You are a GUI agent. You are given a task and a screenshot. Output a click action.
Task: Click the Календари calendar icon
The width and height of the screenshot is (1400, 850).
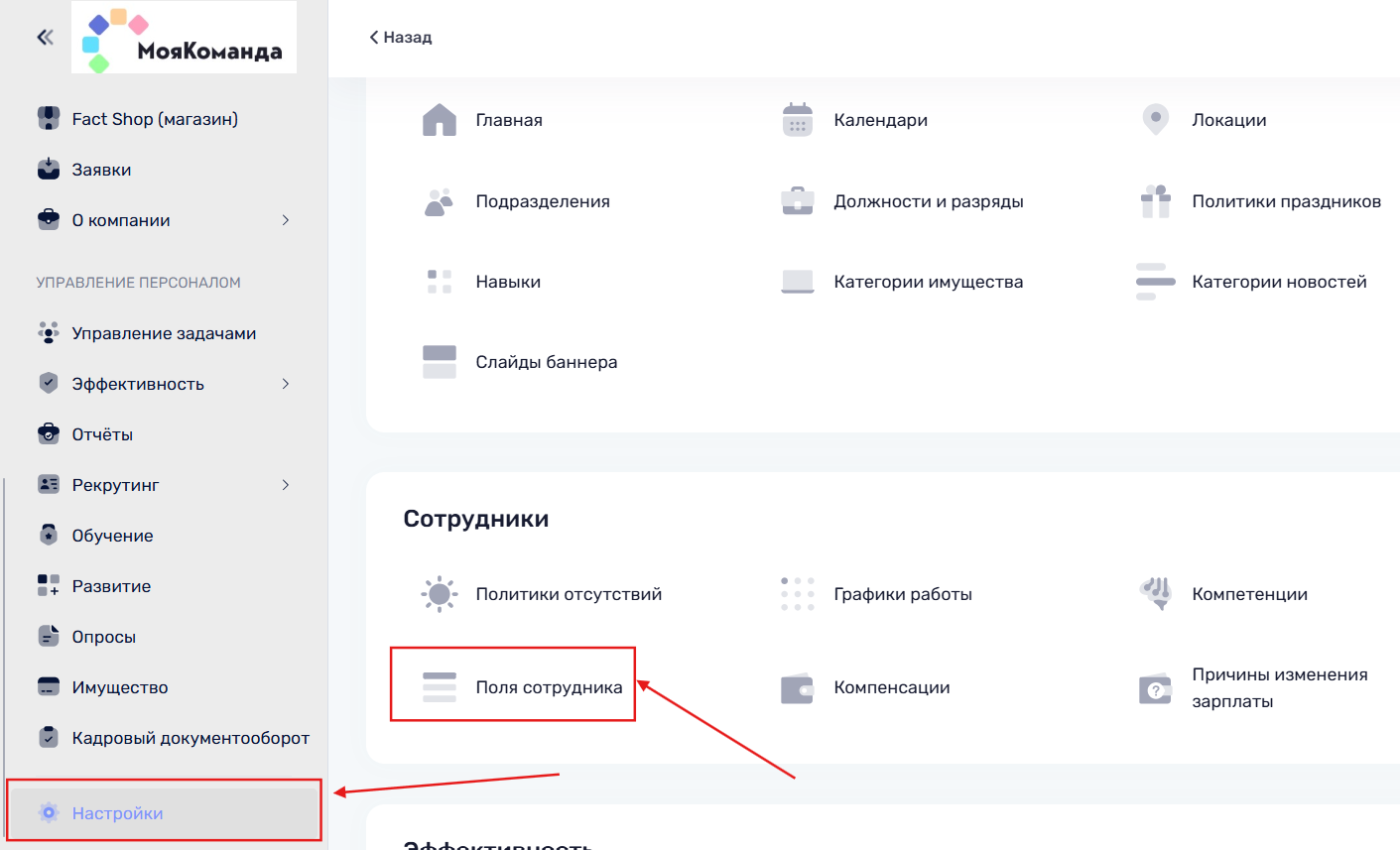click(x=797, y=120)
